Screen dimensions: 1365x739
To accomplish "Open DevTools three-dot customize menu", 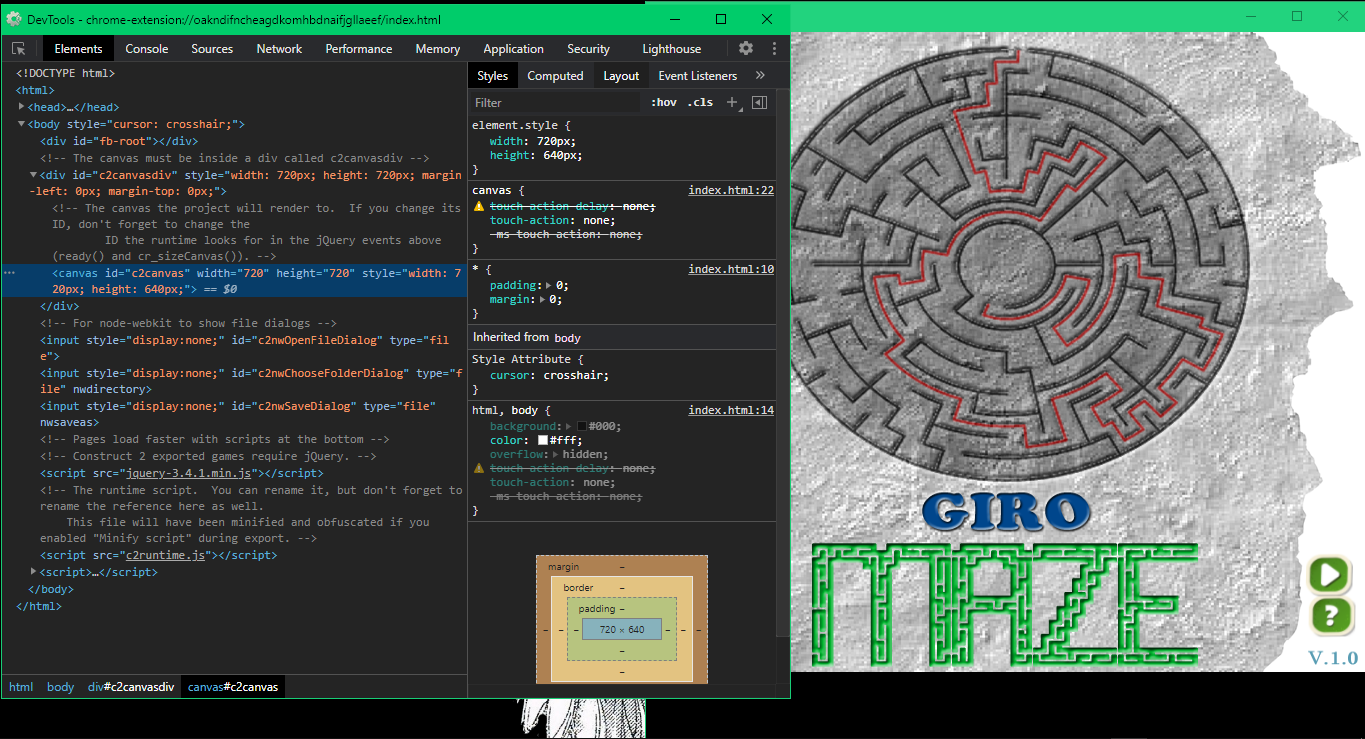I will pos(774,48).
